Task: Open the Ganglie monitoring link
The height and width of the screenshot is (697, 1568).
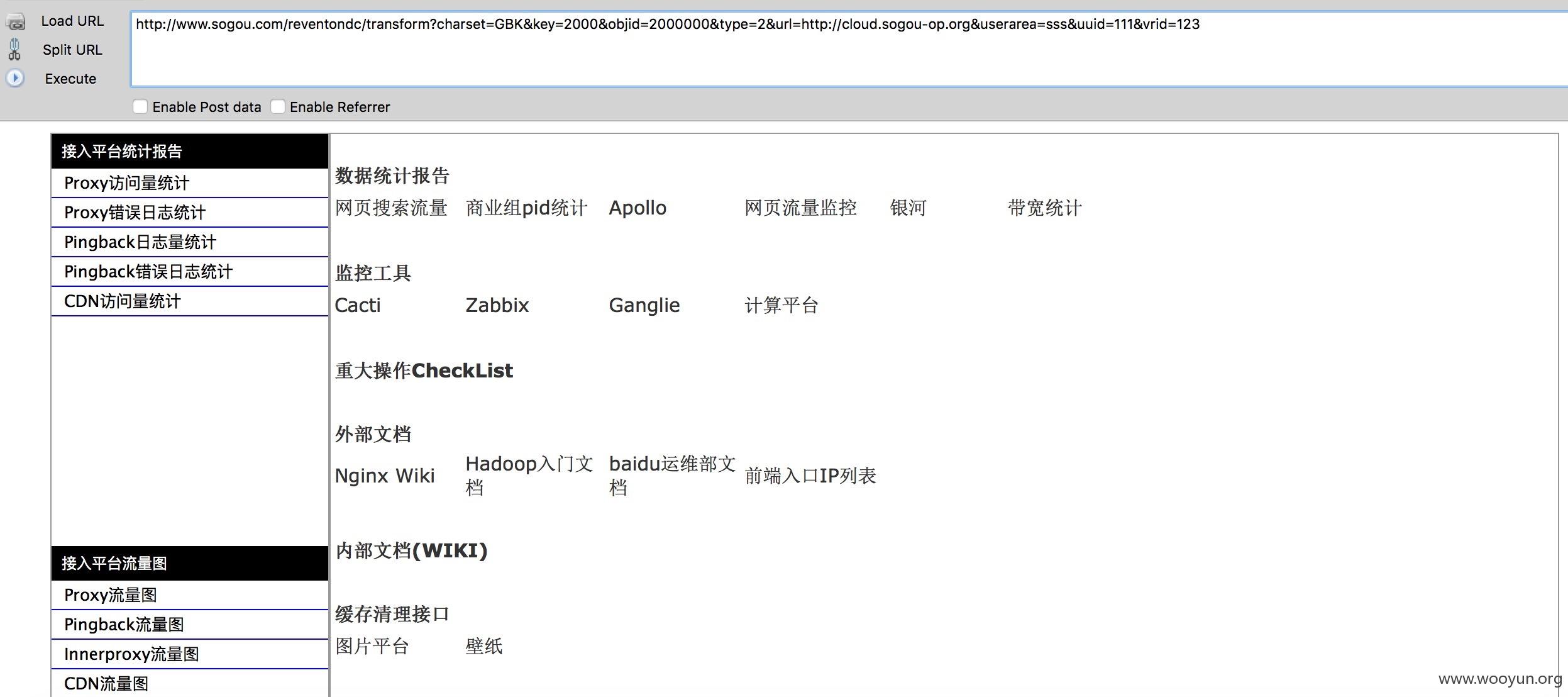Action: coord(644,305)
